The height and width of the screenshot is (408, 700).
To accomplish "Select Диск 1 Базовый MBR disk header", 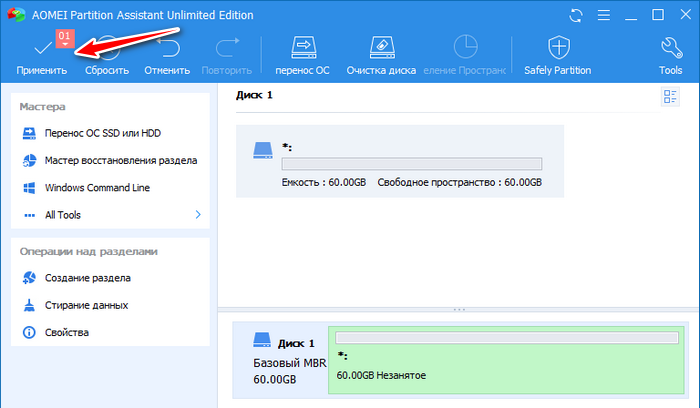I will pyautogui.click(x=281, y=360).
